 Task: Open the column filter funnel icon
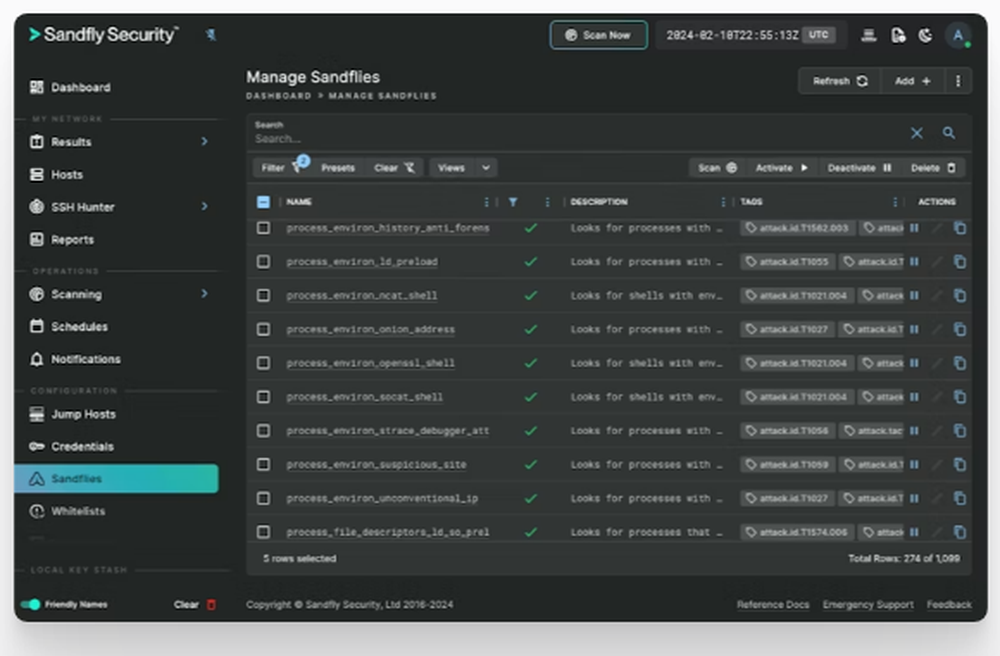(514, 201)
